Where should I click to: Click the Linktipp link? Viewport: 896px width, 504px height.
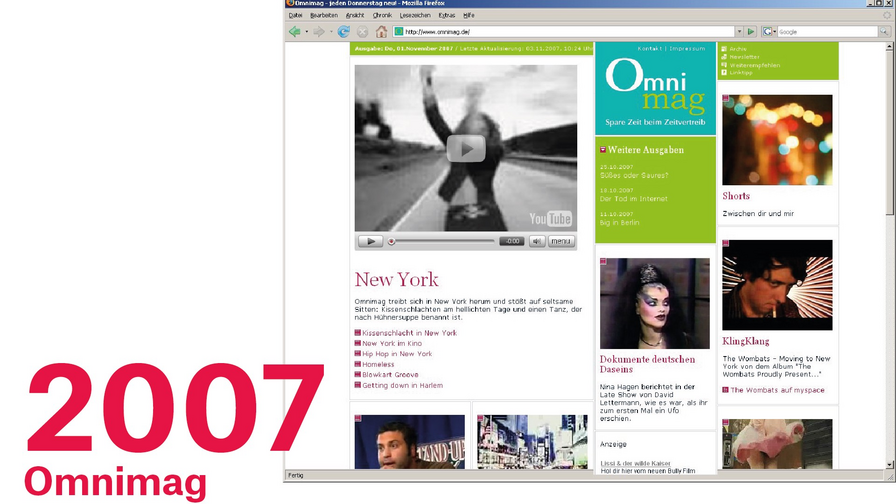coord(741,73)
